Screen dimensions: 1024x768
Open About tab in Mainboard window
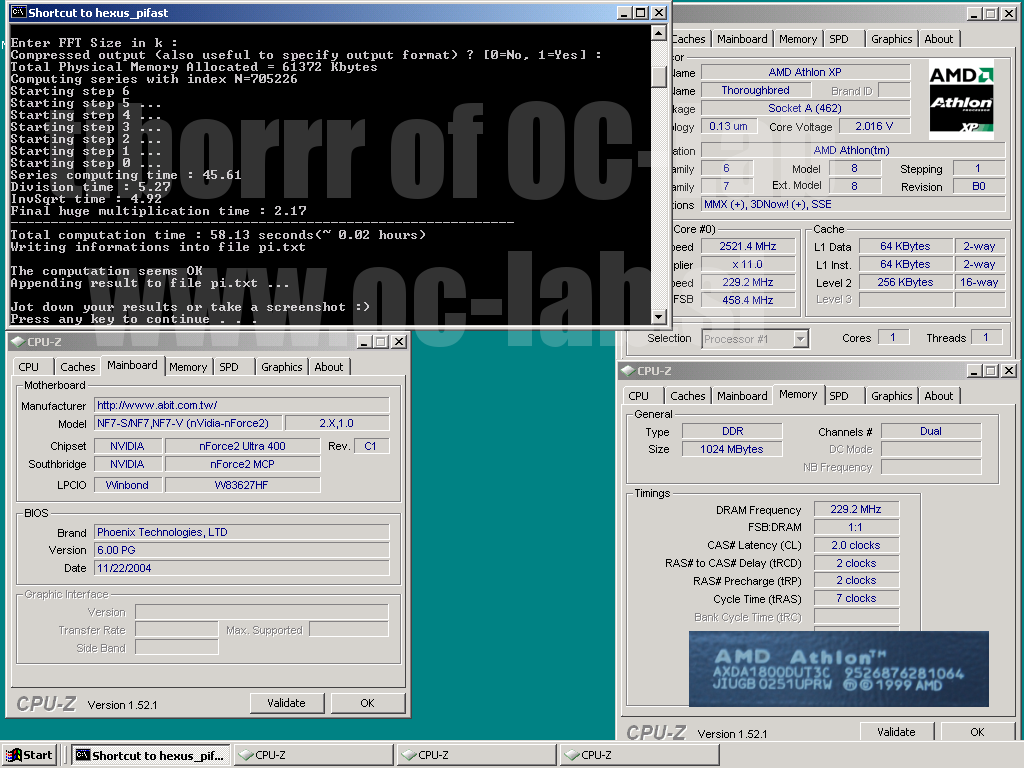coord(328,367)
